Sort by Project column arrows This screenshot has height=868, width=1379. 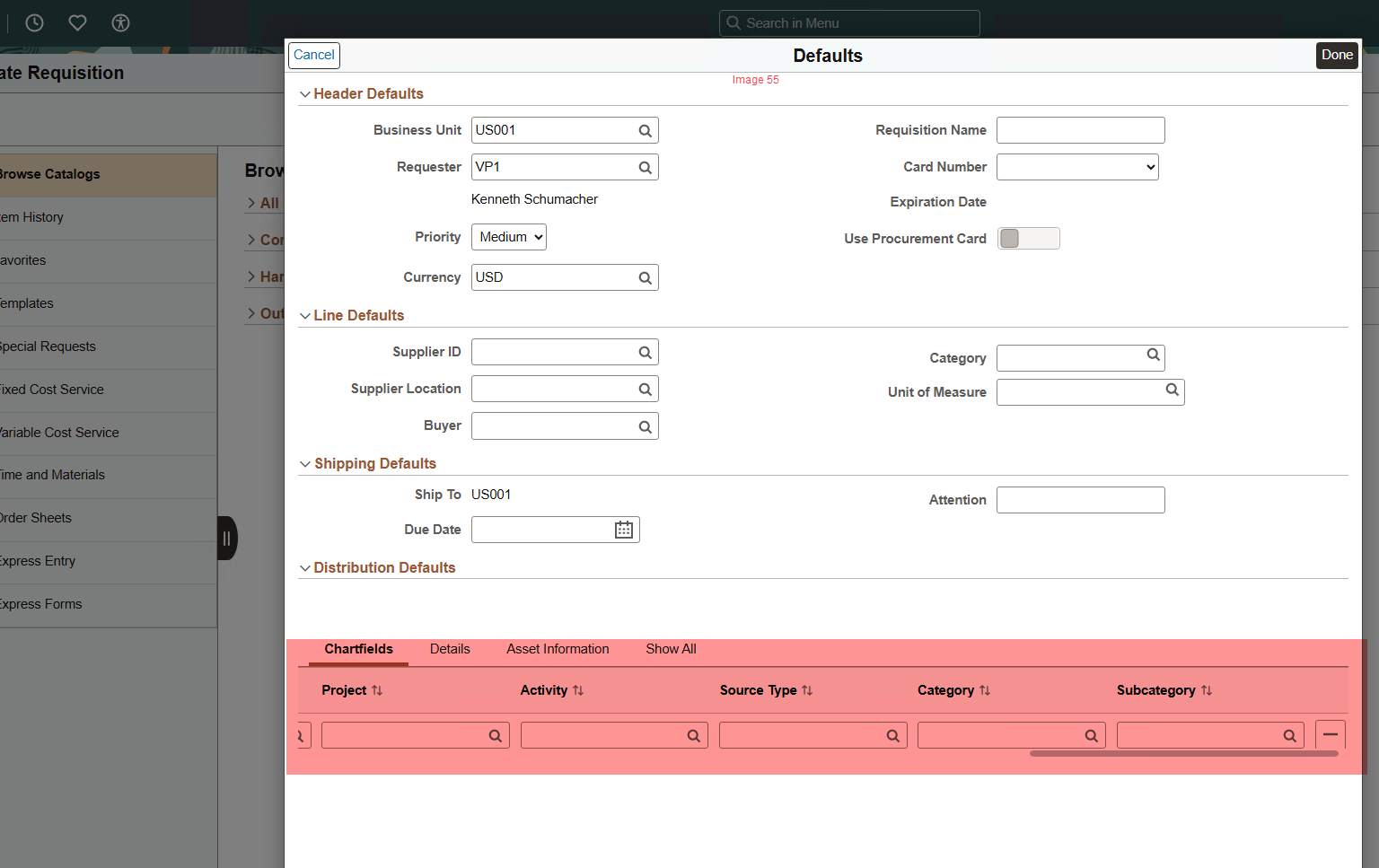(377, 690)
